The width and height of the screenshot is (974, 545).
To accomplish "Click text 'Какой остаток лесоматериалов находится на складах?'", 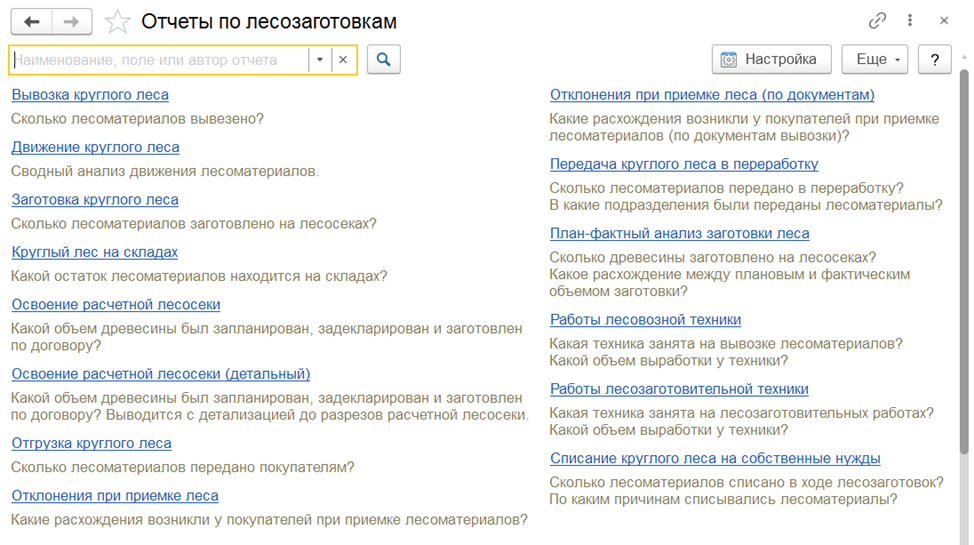I will coord(199,276).
